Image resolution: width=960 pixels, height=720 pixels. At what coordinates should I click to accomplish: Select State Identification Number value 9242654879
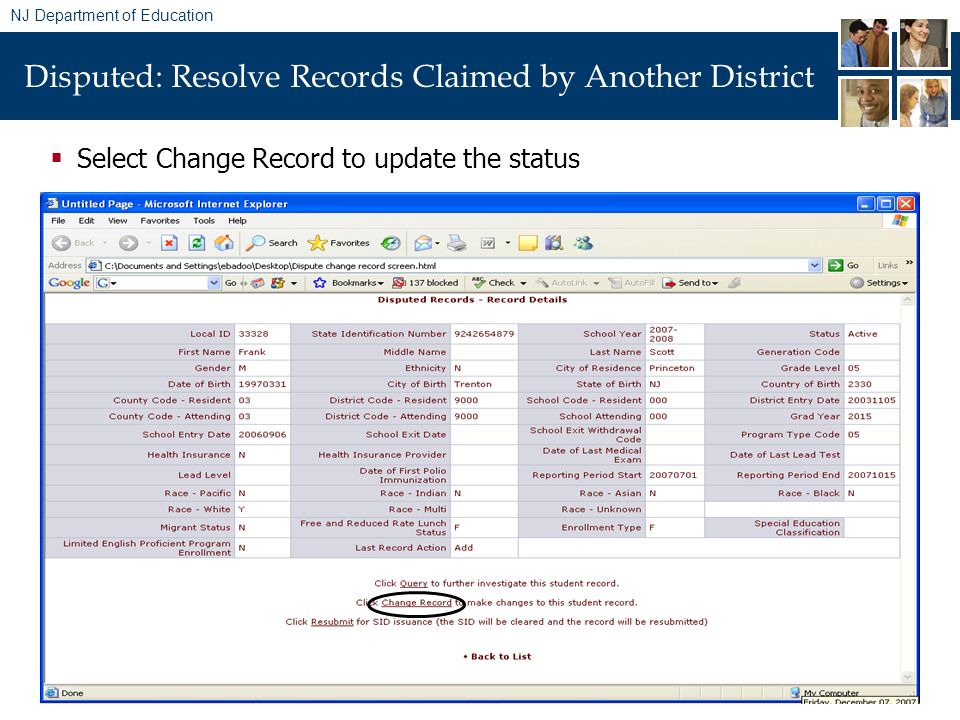(484, 334)
